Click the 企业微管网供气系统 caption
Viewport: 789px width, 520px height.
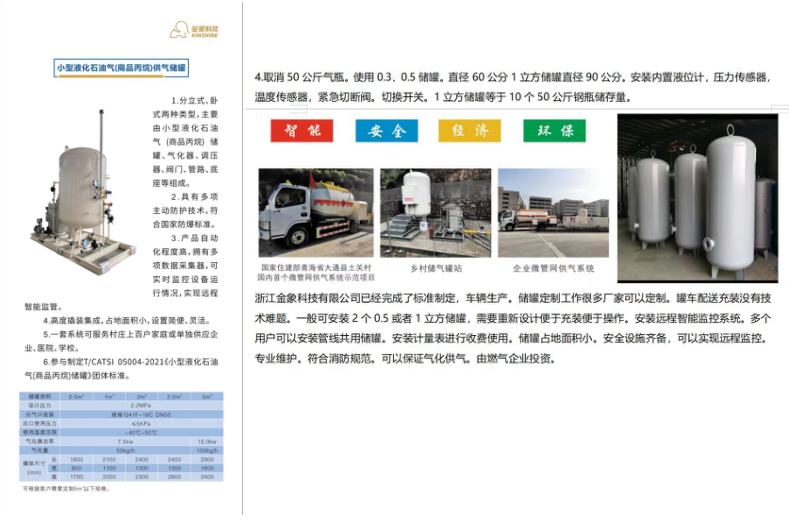(553, 268)
